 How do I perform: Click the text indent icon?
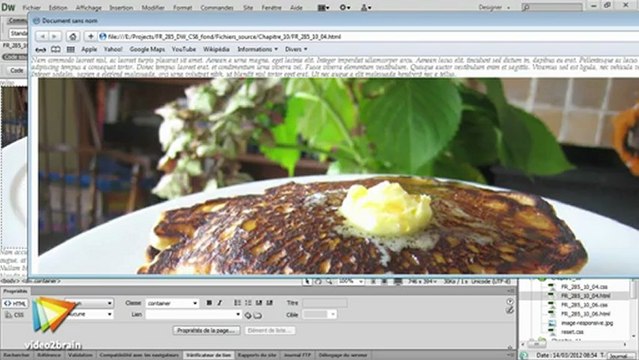point(269,303)
